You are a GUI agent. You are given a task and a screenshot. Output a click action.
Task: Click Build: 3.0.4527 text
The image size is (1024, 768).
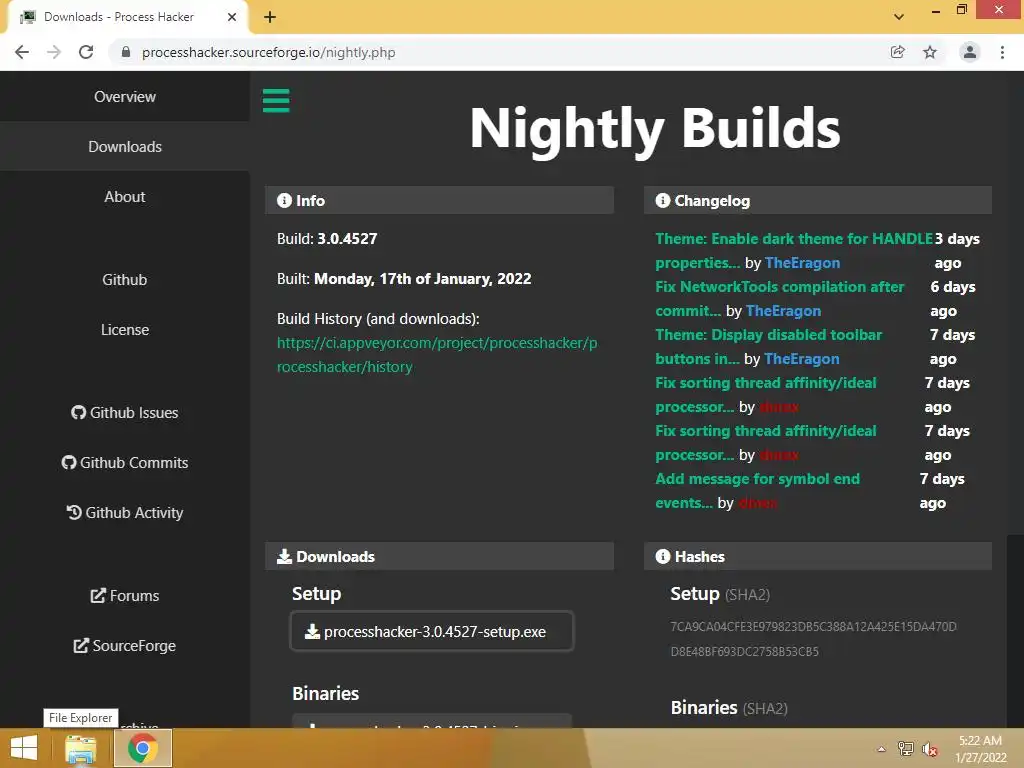click(327, 238)
